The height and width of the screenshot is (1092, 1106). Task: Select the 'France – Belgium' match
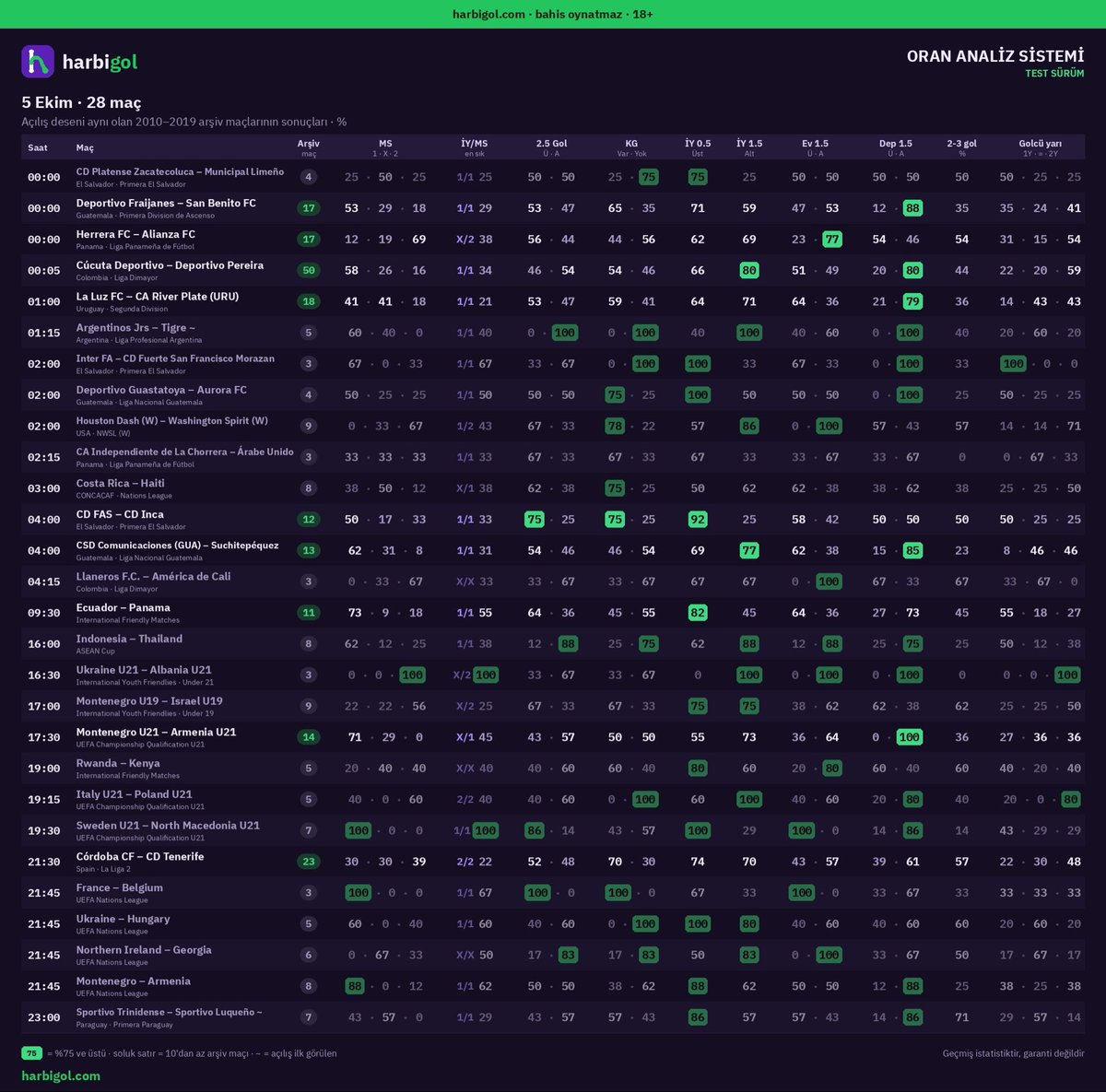tap(119, 888)
